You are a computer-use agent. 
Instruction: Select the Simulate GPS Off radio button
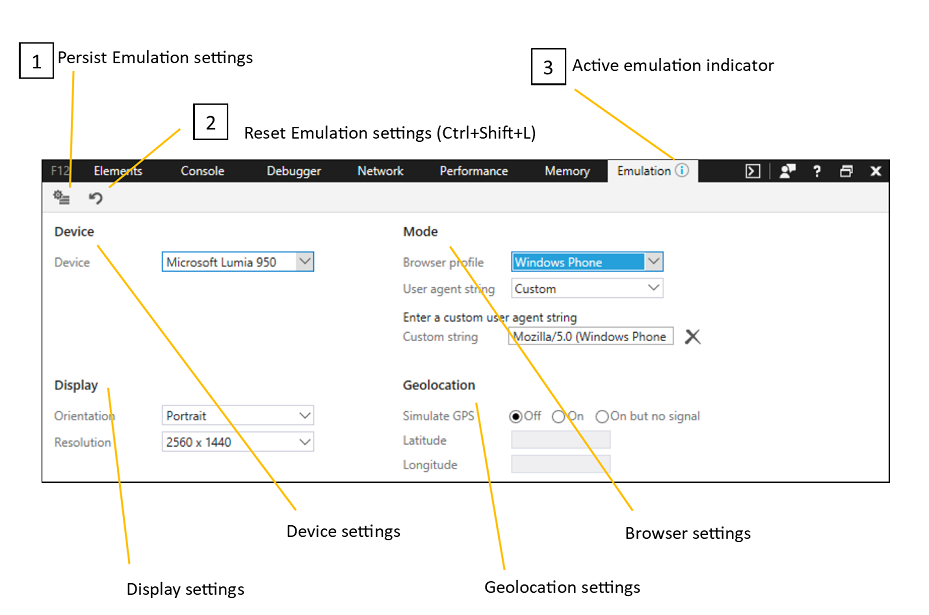(517, 416)
